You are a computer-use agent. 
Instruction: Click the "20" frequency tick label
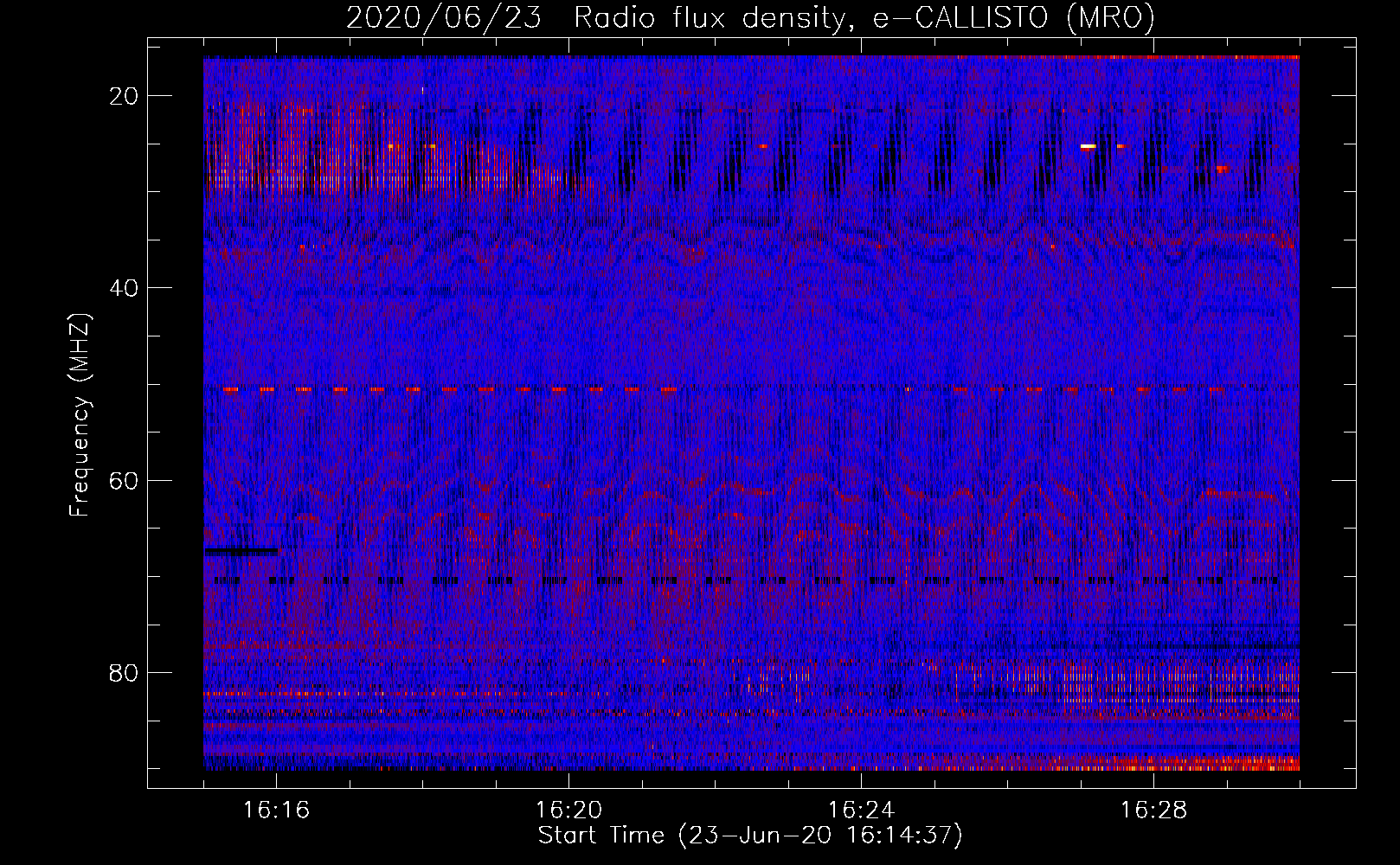pos(125,96)
